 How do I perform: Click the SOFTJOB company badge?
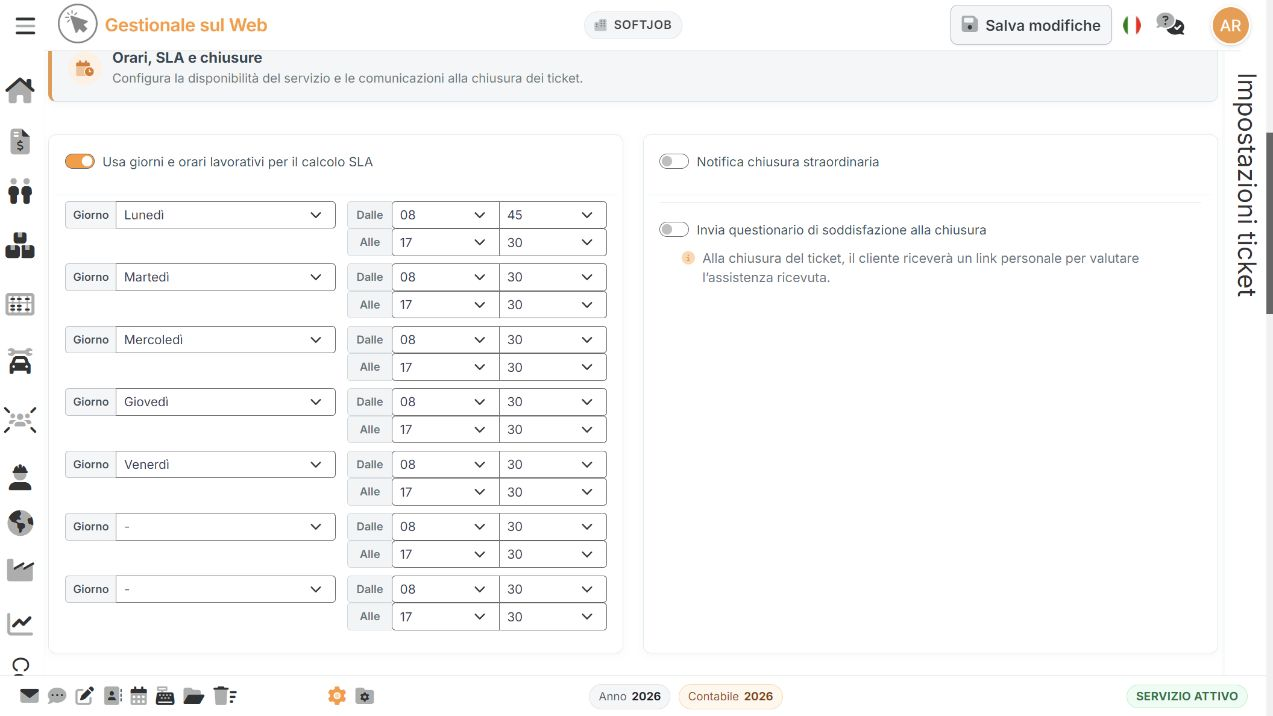tap(633, 25)
